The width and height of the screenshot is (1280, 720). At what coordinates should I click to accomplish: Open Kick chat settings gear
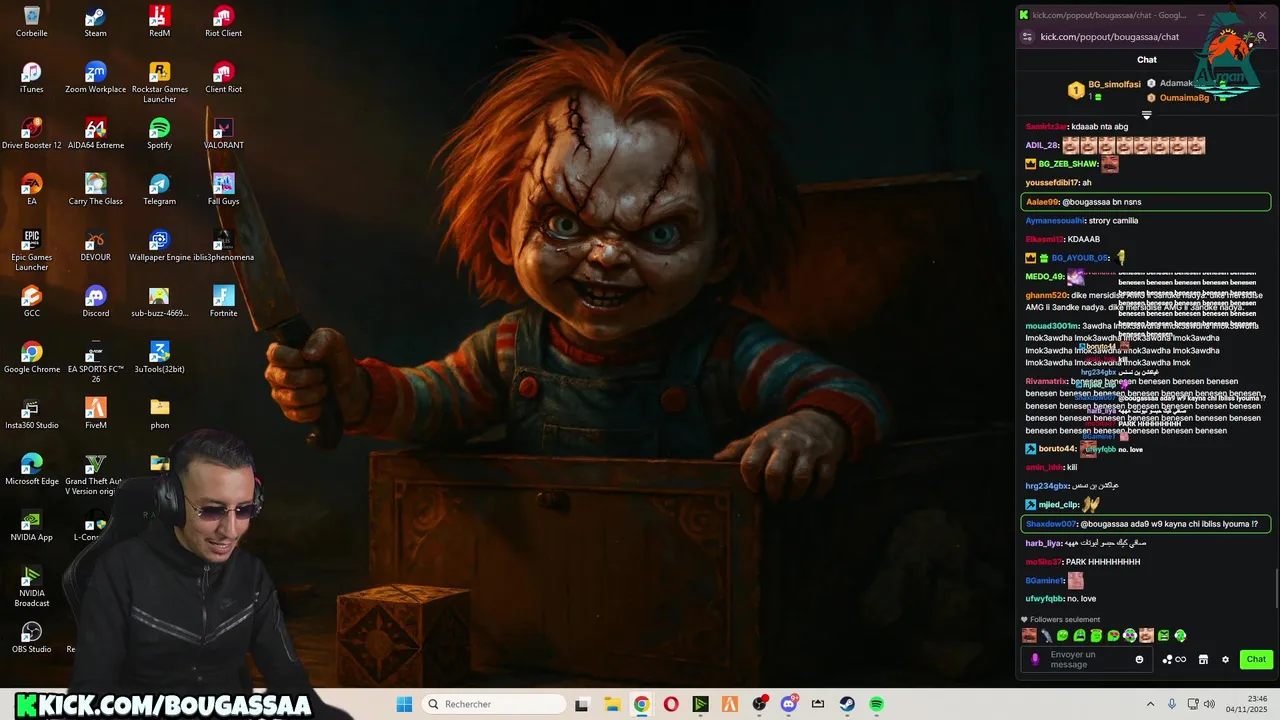click(x=1225, y=659)
